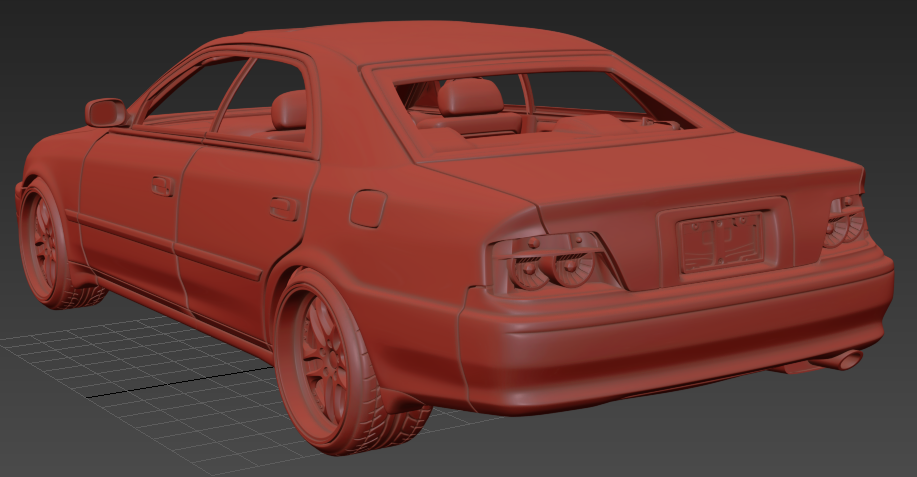Click the side molding strip on rear door
The width and height of the screenshot is (917, 477).
pos(218,260)
